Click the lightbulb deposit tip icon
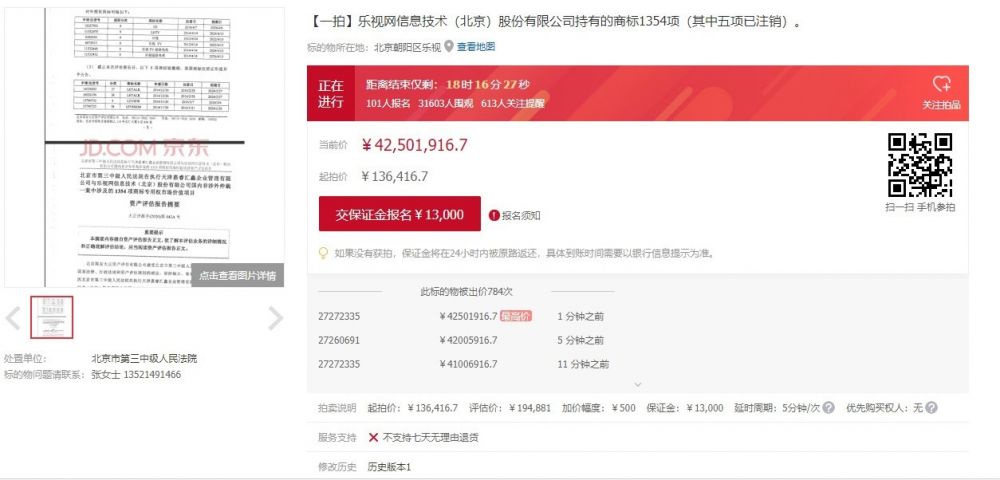This screenshot has width=1000, height=480. [323, 253]
